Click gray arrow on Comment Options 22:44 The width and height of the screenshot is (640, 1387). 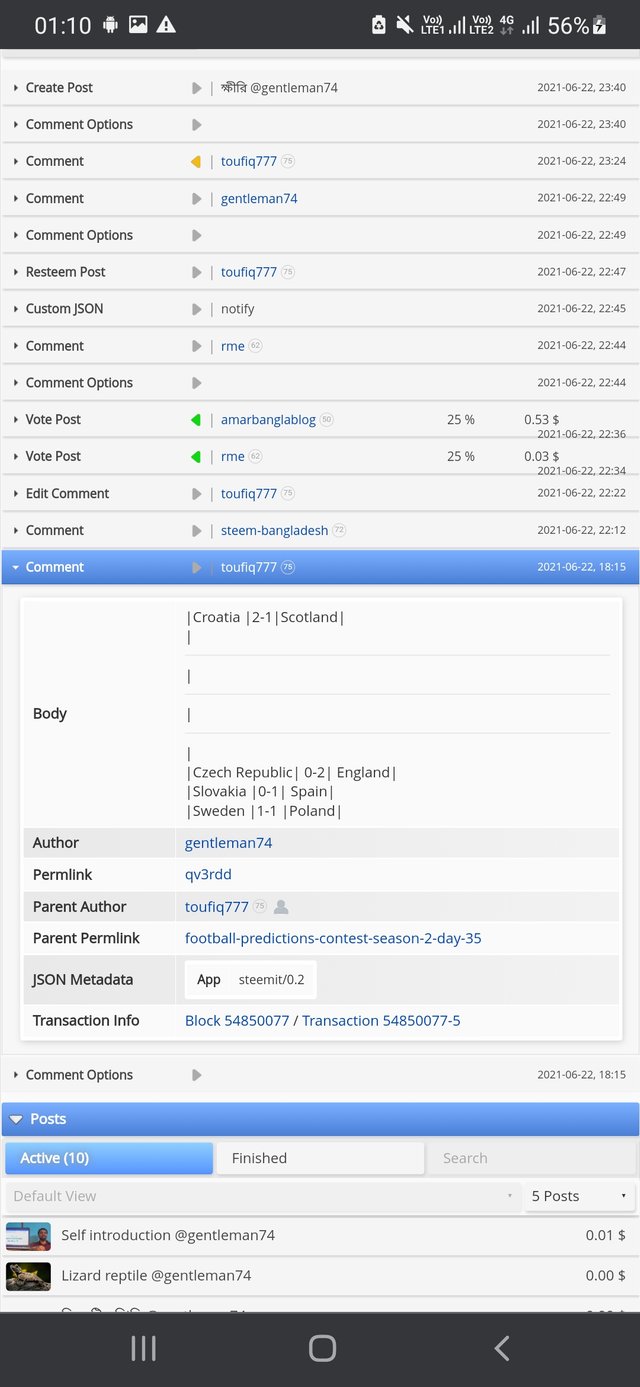pos(196,383)
